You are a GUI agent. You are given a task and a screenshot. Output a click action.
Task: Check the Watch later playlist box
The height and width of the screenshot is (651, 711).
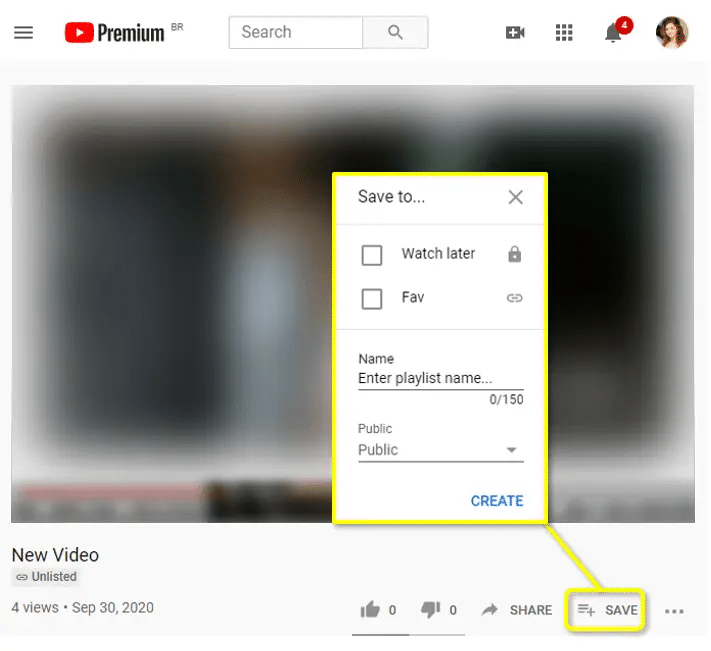coord(372,255)
